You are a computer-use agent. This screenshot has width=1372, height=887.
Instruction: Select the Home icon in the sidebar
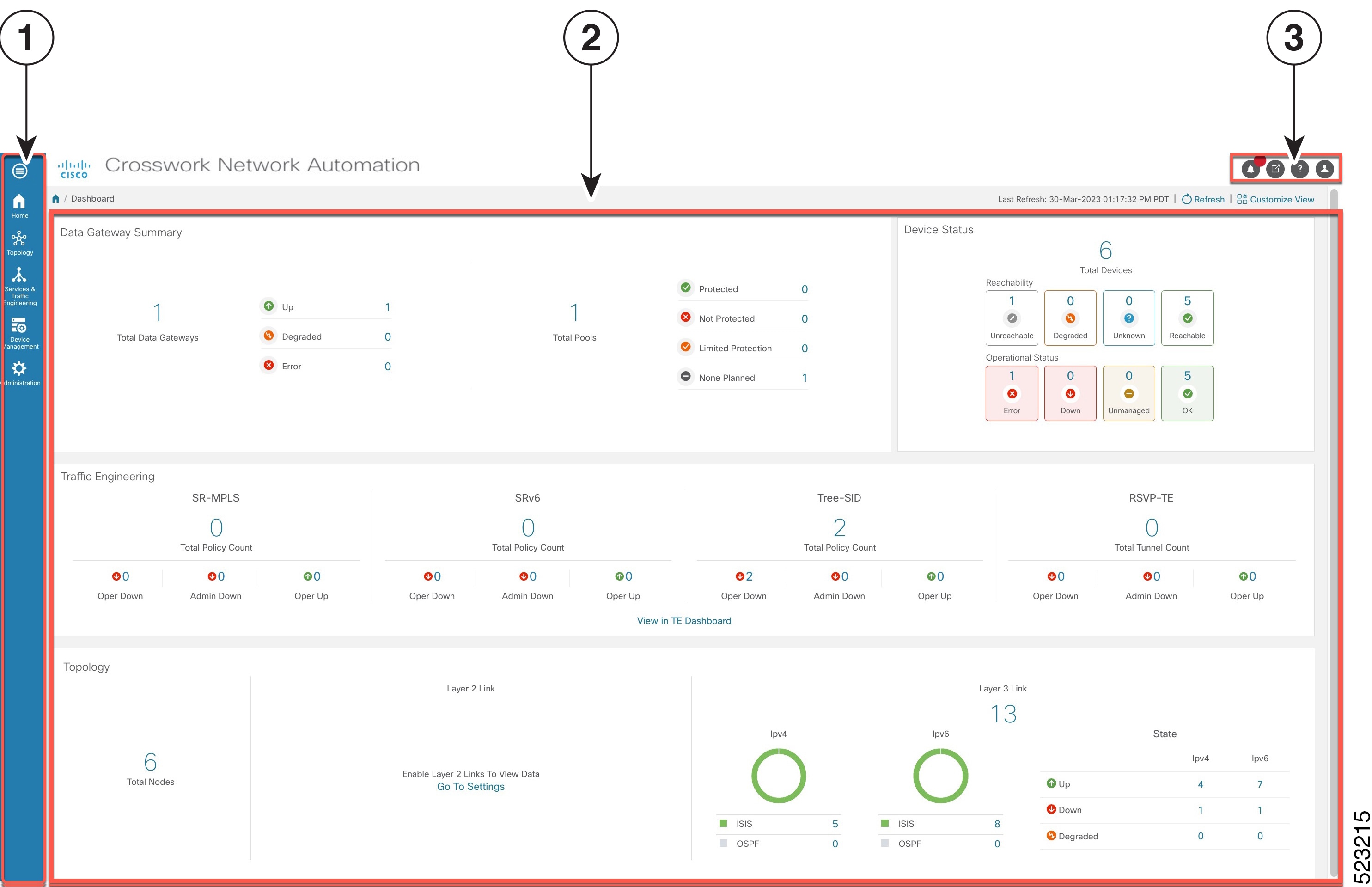click(x=19, y=203)
